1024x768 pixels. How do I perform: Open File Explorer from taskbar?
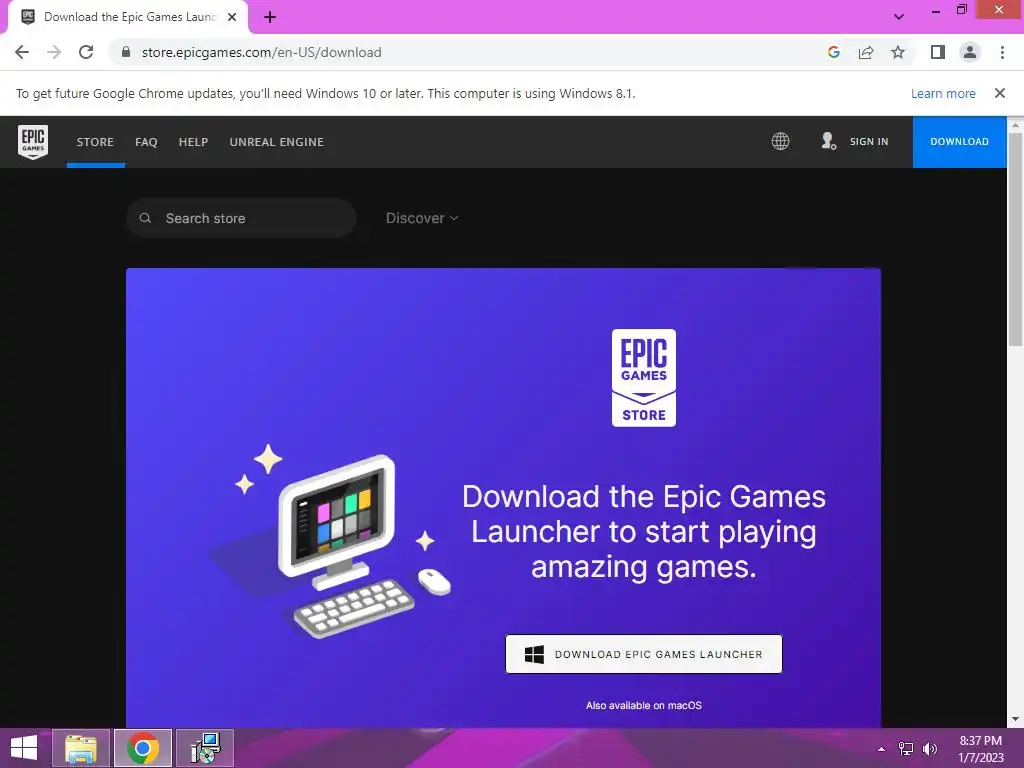click(x=81, y=748)
